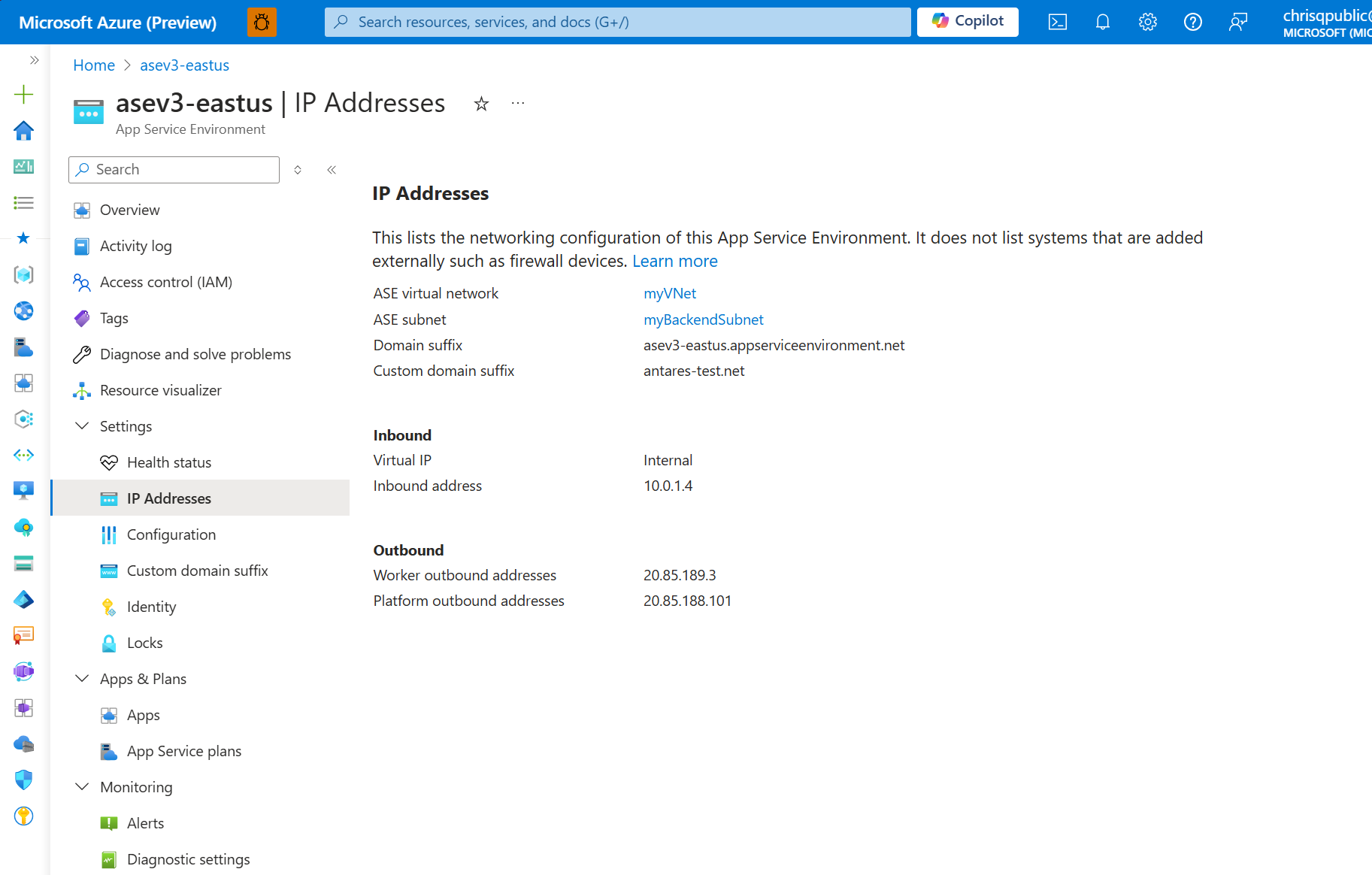Select the IP Addresses menu item

(200, 498)
